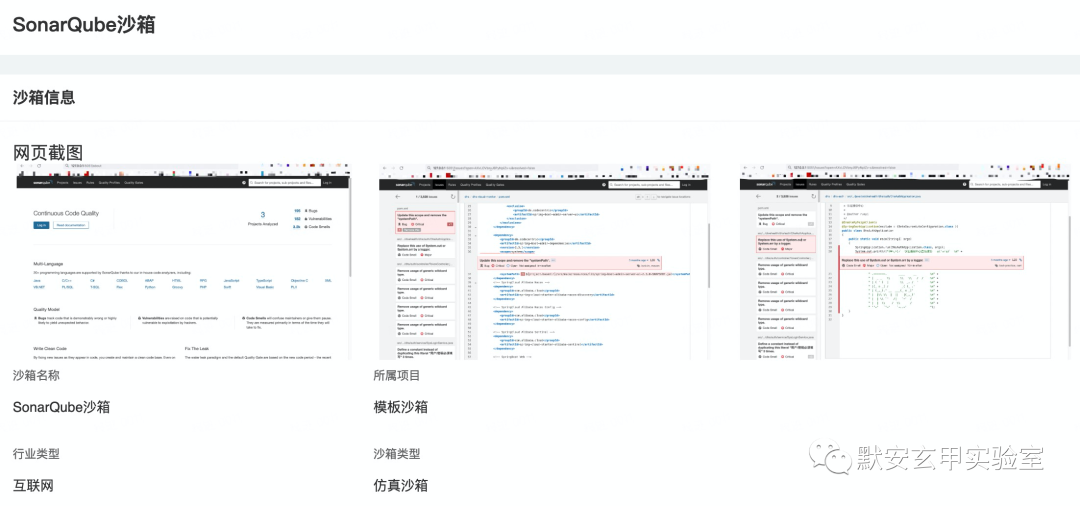Open the Continuous Code Quality homepage screenshot thumbnail
The width and height of the screenshot is (1080, 506).
point(183,262)
